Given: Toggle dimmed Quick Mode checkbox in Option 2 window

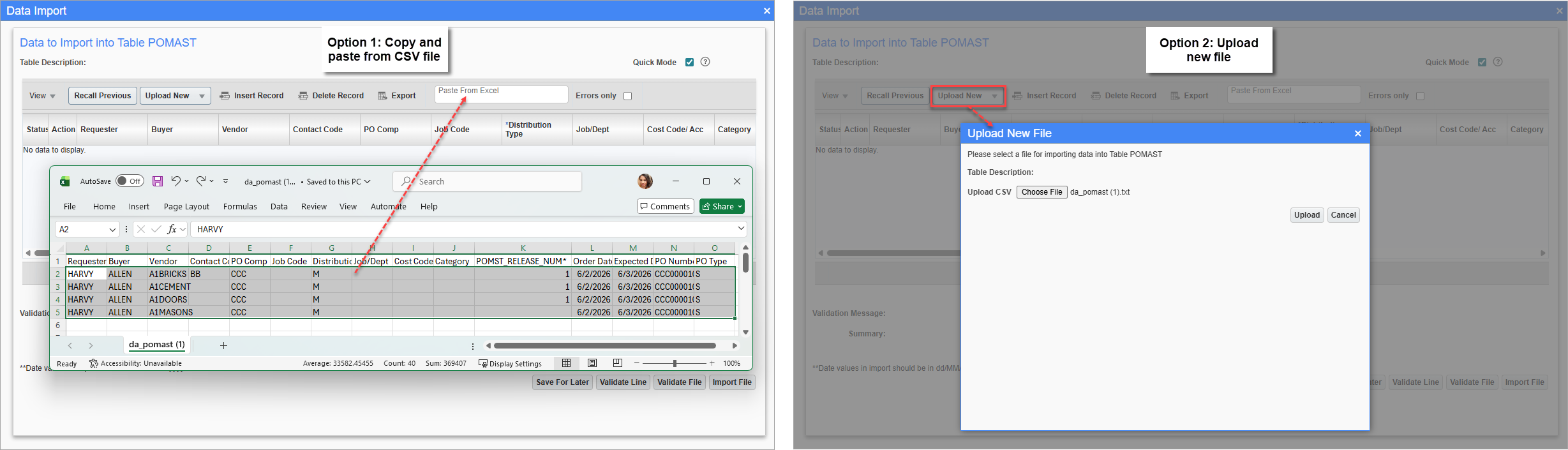Looking at the screenshot, I should (x=1482, y=63).
